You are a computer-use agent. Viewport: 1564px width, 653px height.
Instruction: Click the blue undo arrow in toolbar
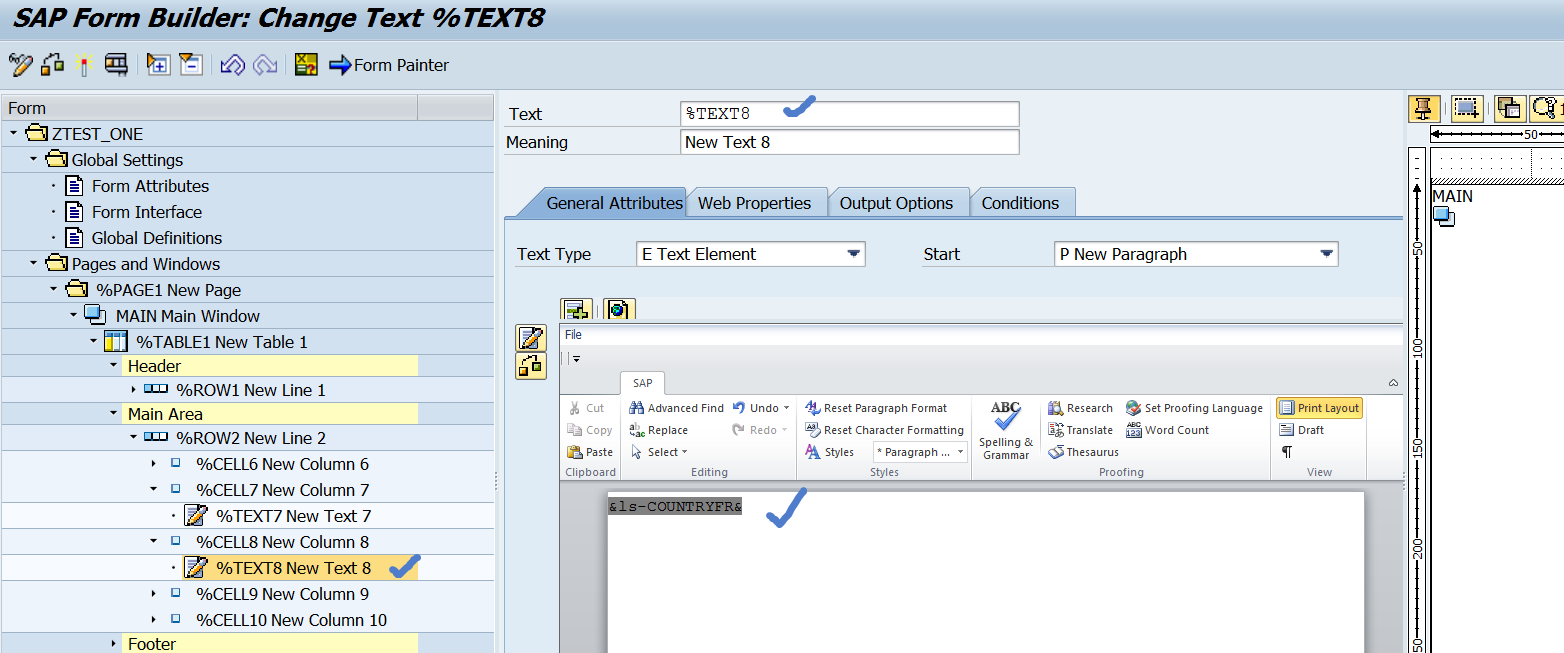pyautogui.click(x=232, y=66)
